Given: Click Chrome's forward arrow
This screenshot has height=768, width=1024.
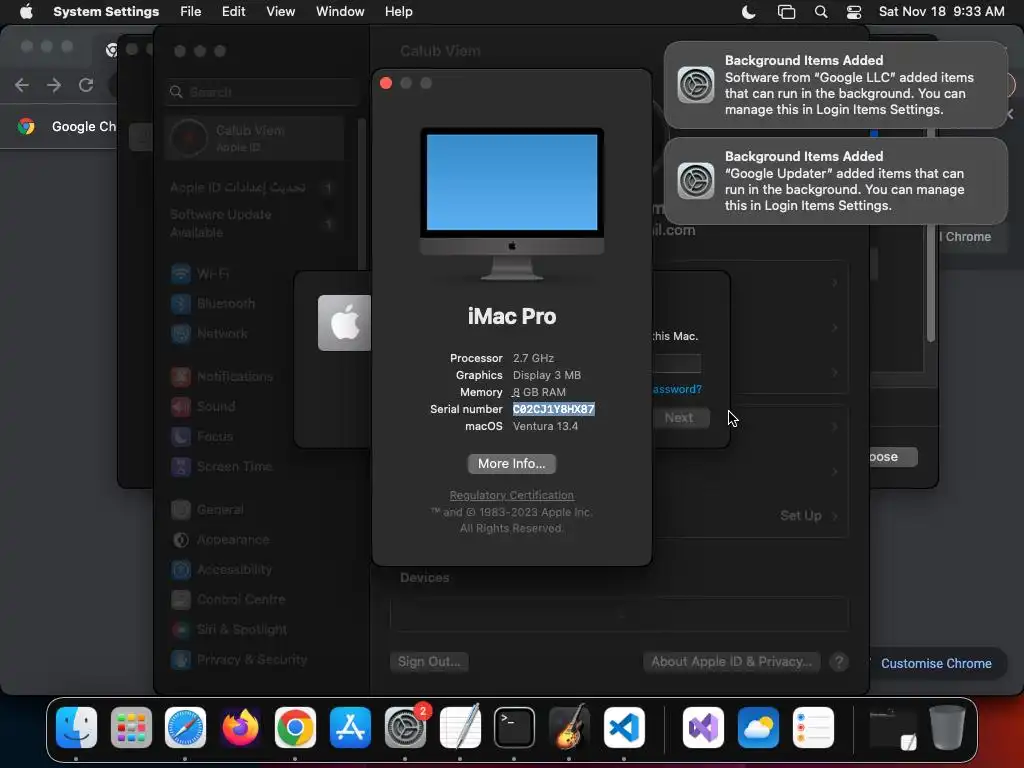Looking at the screenshot, I should pos(54,85).
